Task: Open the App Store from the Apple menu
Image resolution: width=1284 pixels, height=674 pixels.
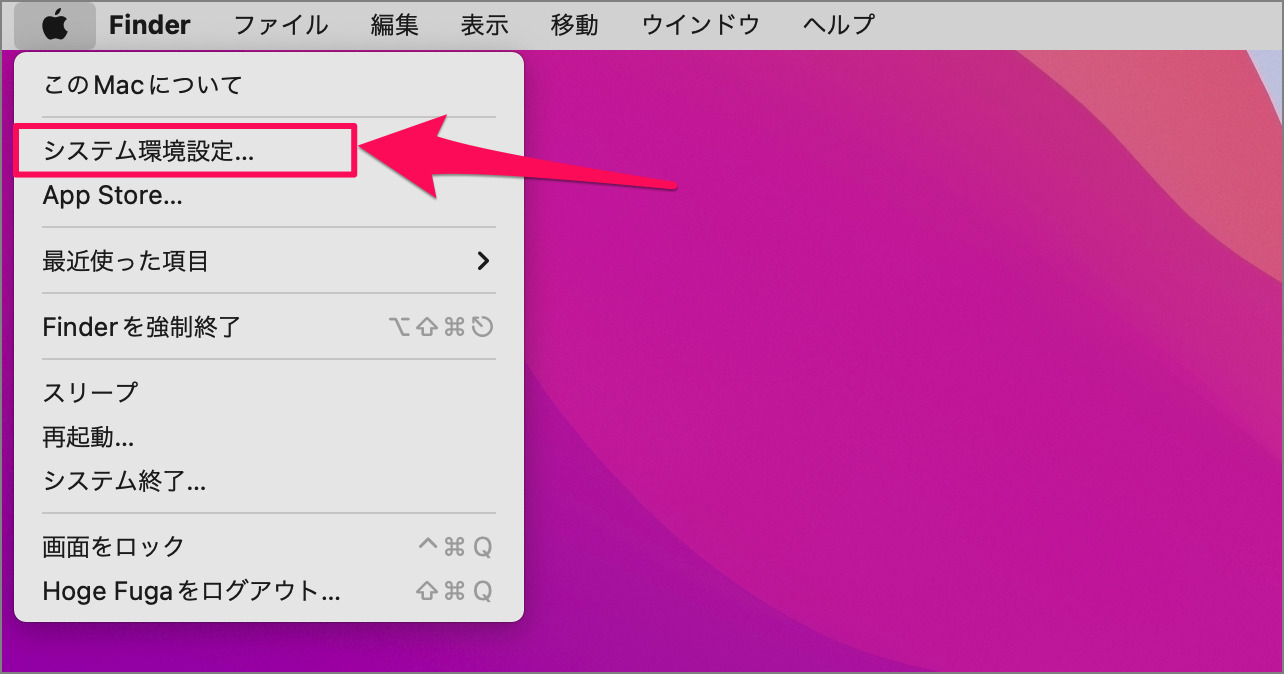Action: [112, 195]
